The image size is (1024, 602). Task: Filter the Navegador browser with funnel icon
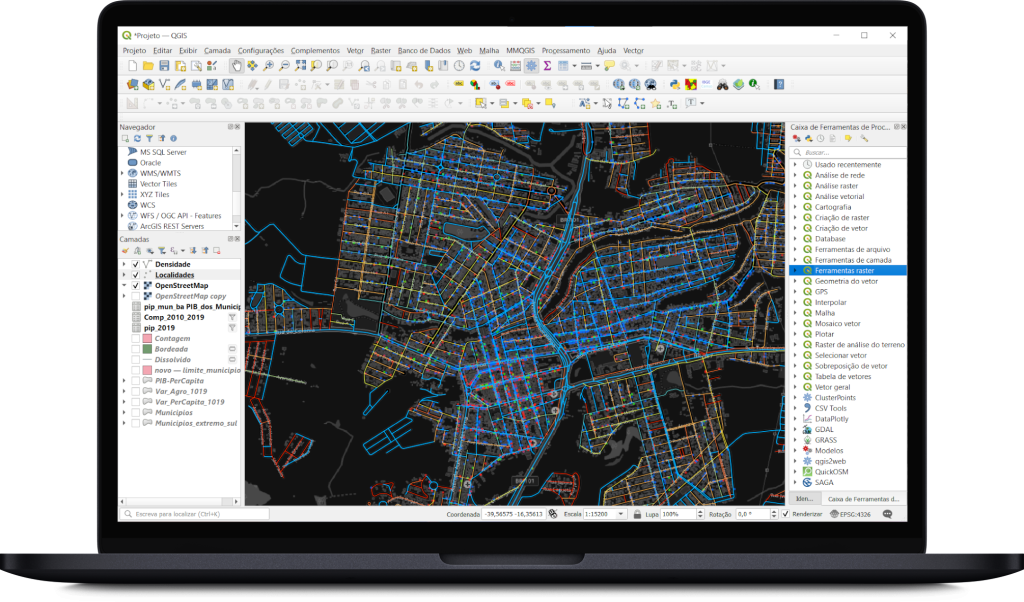coord(150,138)
